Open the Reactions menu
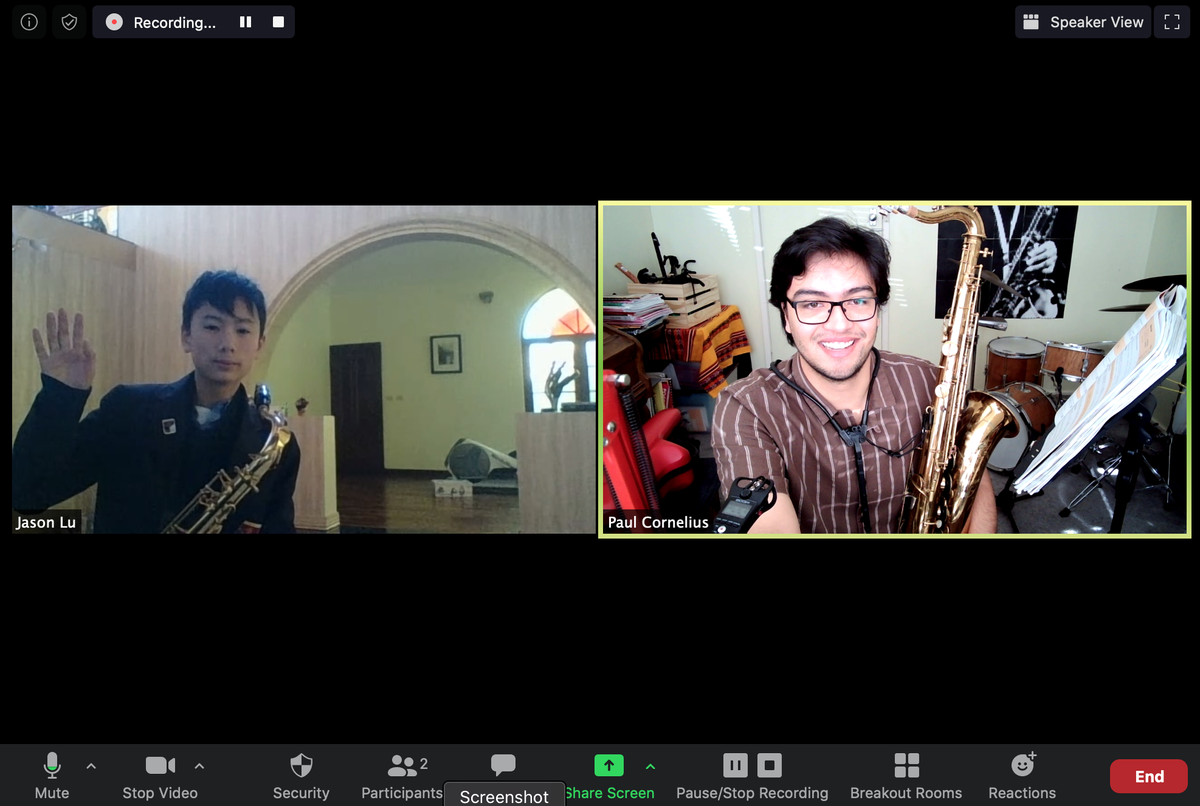 (1022, 777)
